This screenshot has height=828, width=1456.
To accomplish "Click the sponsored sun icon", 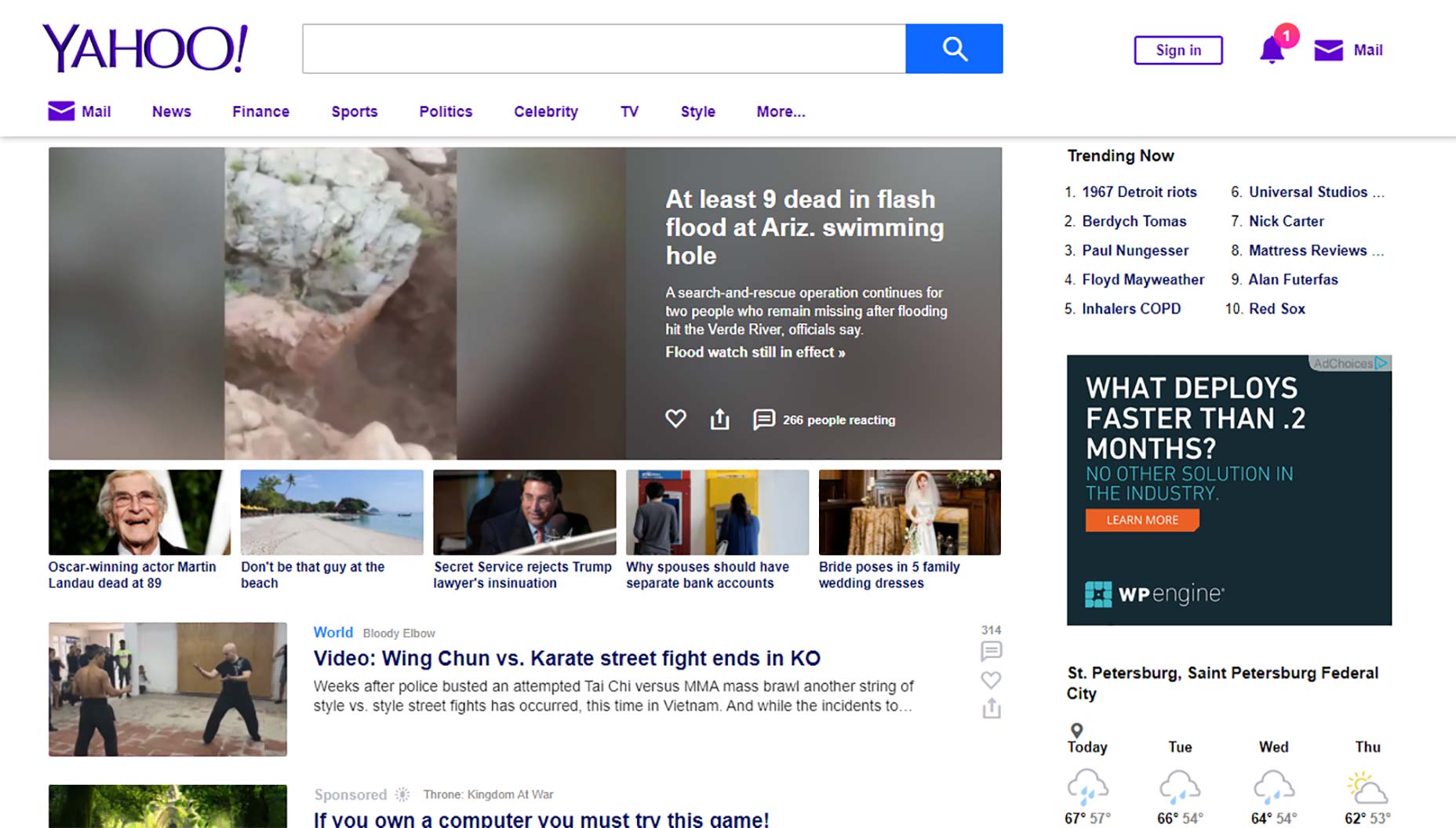I will pos(402,794).
